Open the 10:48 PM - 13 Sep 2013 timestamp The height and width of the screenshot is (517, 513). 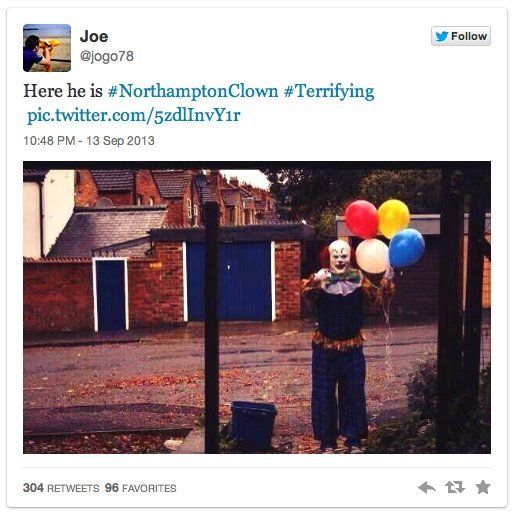pos(89,140)
